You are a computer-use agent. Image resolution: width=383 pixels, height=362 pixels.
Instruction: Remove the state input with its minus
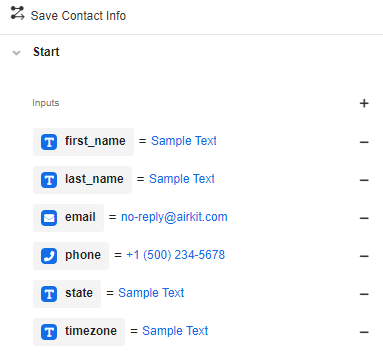pyautogui.click(x=364, y=294)
